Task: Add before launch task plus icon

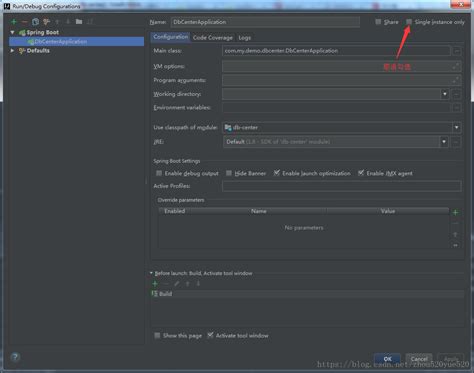Action: pyautogui.click(x=155, y=284)
